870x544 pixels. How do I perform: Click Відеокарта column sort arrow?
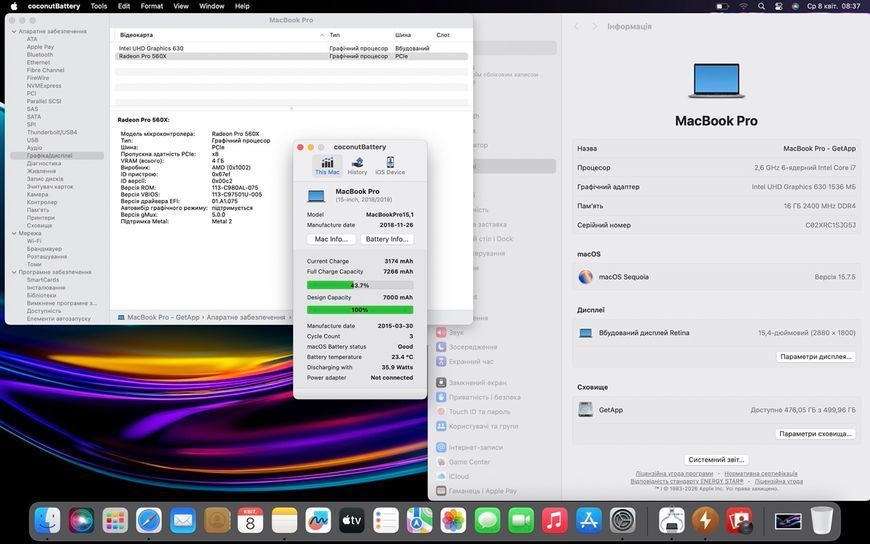tap(322, 35)
